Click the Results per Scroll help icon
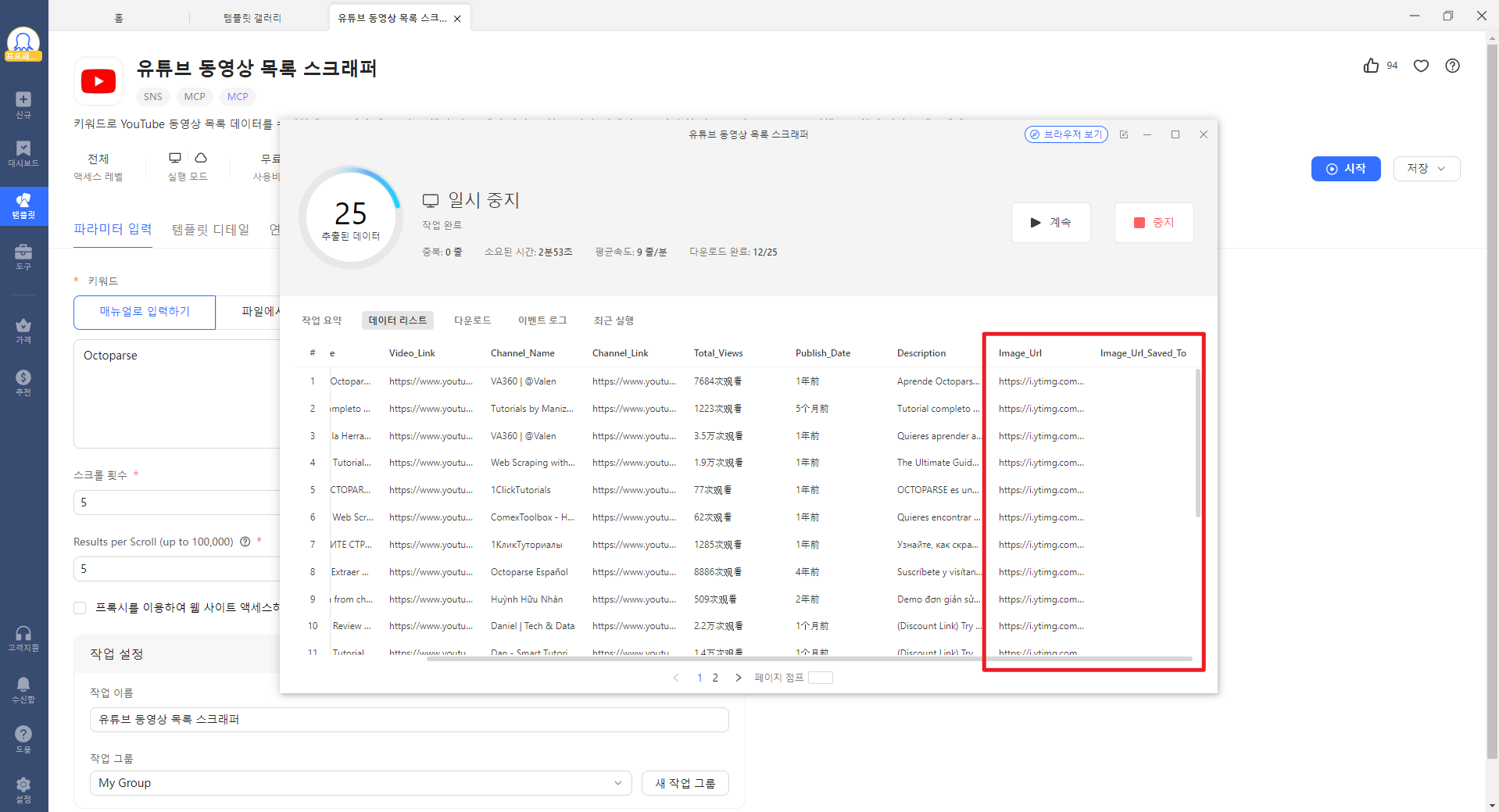Image resolution: width=1499 pixels, height=812 pixels. (x=245, y=542)
